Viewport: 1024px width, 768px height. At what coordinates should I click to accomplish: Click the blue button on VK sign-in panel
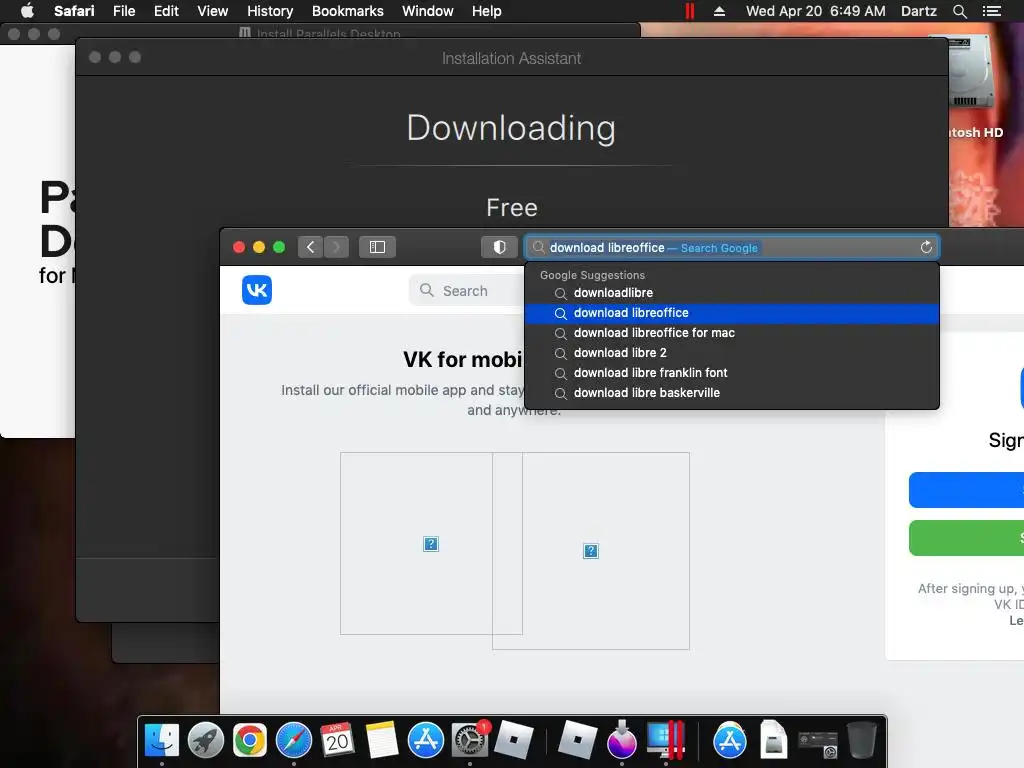tap(967, 490)
